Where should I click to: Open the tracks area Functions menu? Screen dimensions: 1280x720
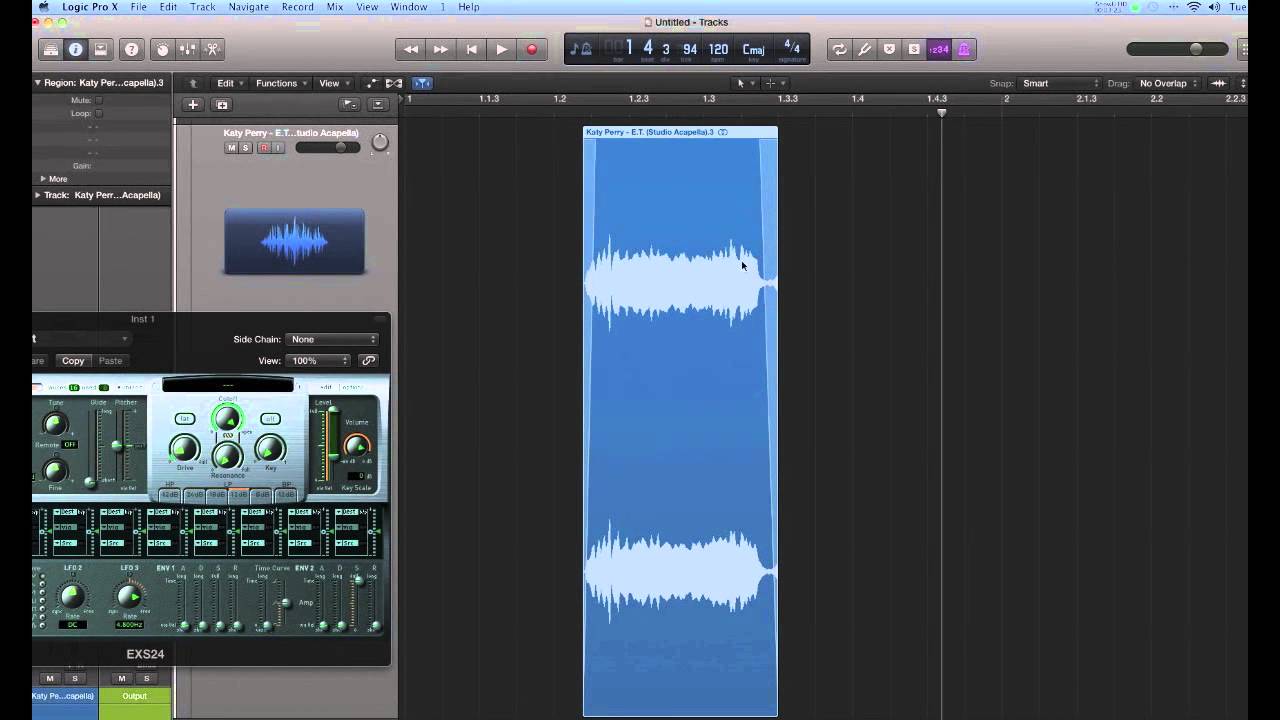tap(281, 83)
